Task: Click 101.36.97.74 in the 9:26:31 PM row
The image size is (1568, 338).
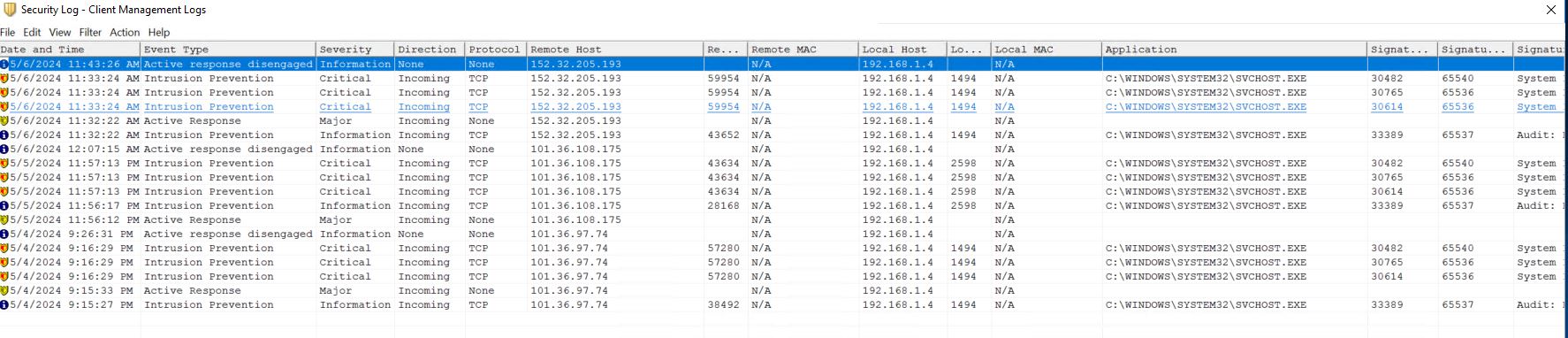Action: (569, 234)
